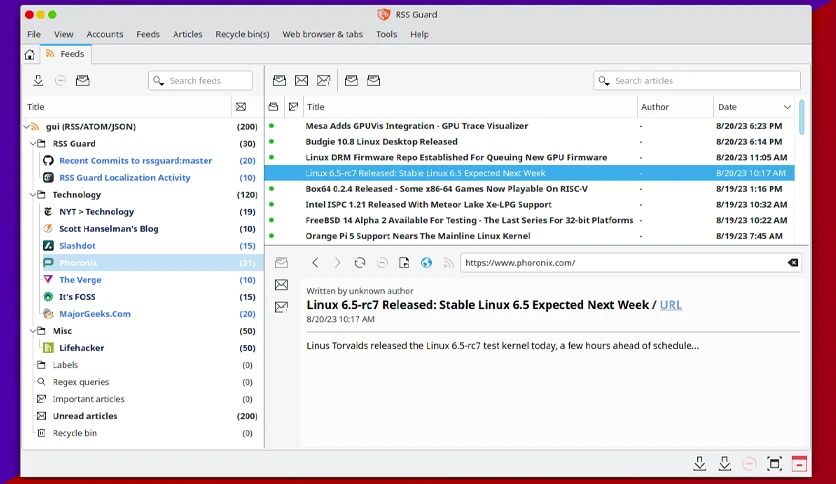836x484 pixels.
Task: Click the fullscreen icon in the status bar
Action: click(x=774, y=464)
